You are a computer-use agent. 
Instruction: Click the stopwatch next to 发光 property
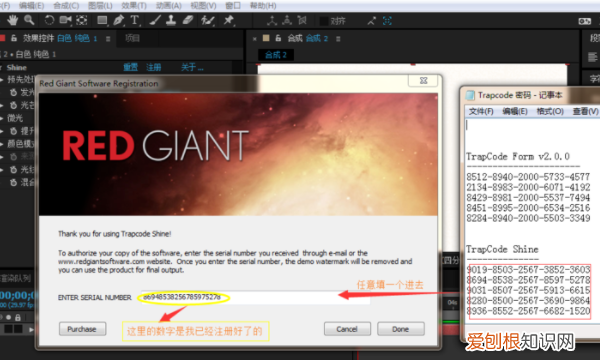[x=13, y=92]
